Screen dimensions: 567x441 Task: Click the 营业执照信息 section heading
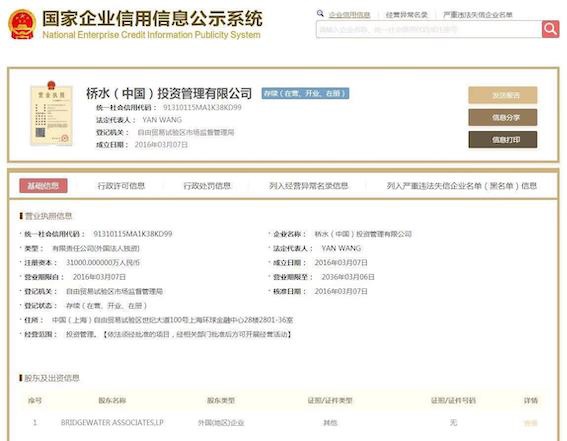pyautogui.click(x=48, y=216)
